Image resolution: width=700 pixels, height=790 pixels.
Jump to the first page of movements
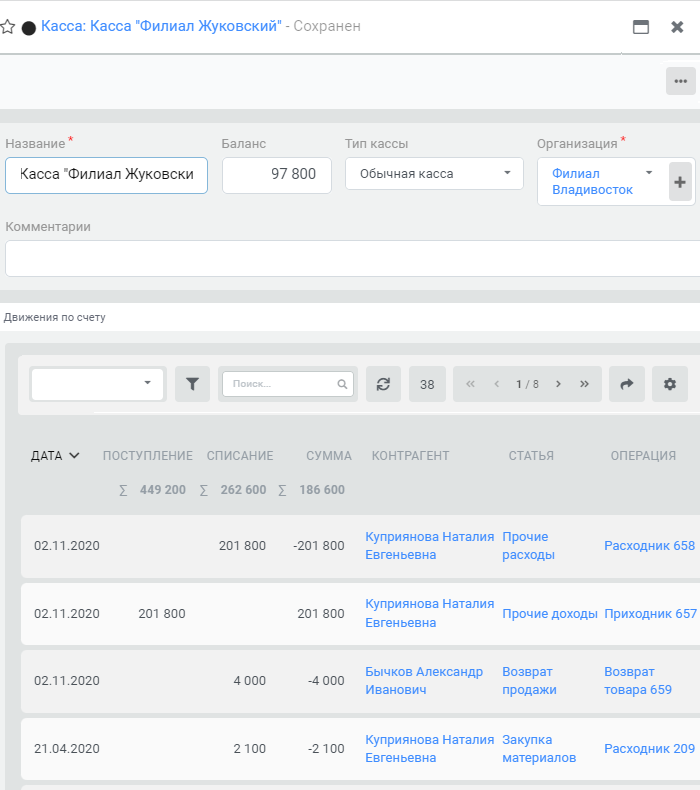point(470,384)
